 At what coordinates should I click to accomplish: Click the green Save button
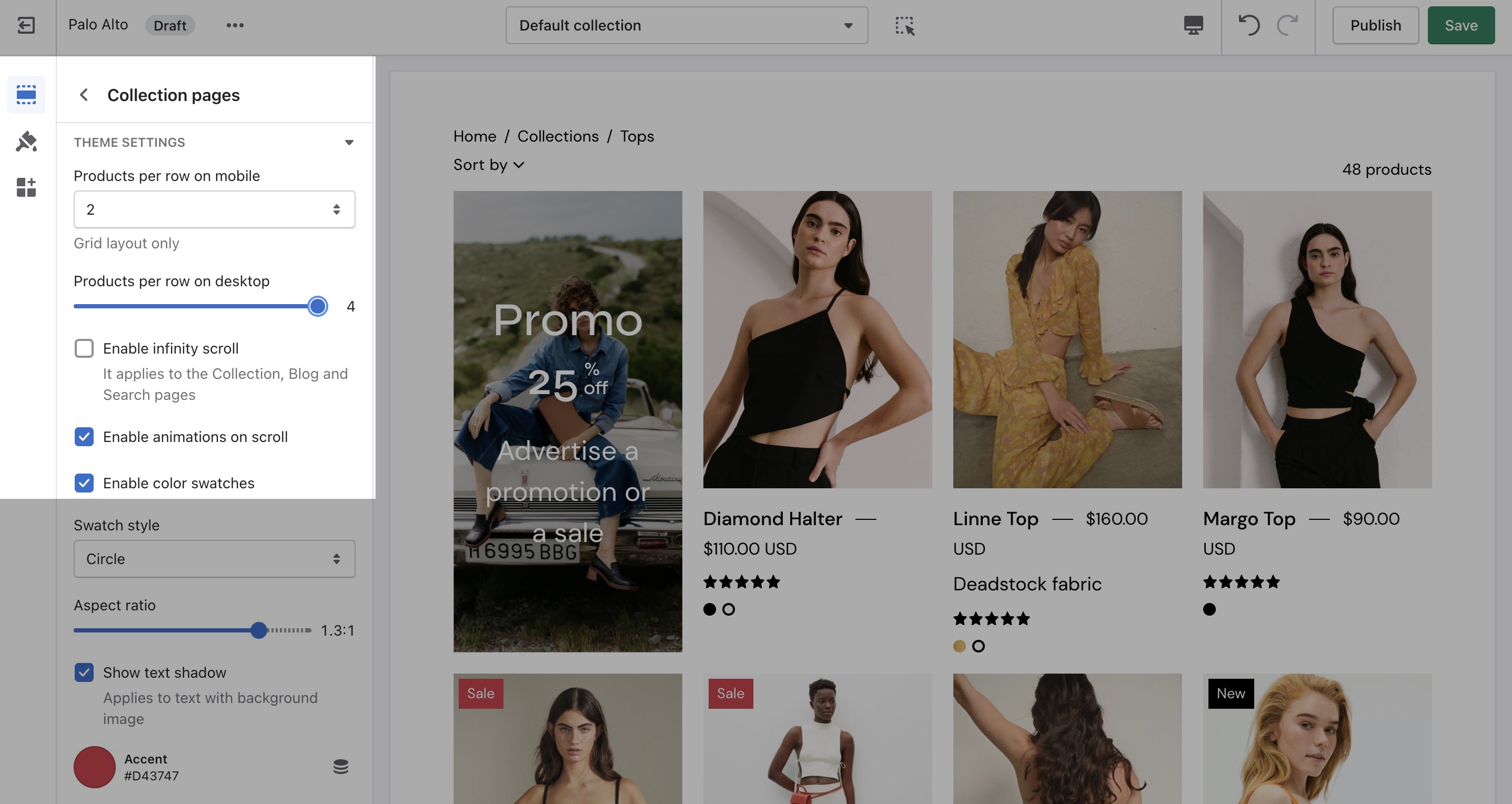click(x=1460, y=25)
